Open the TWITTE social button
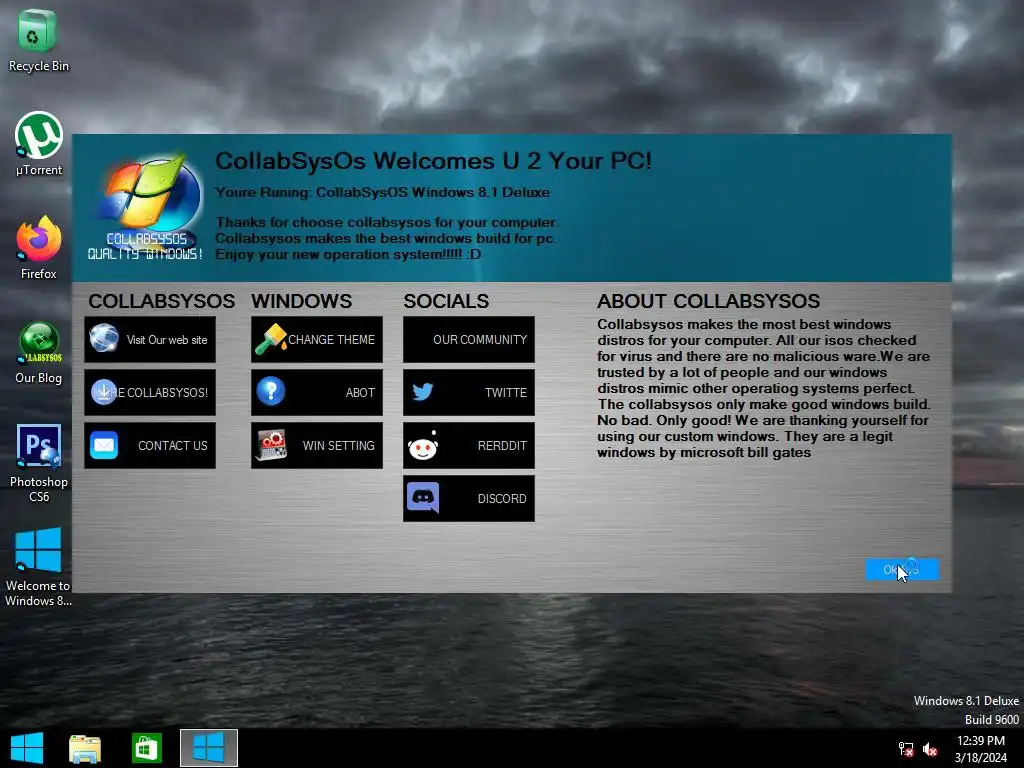This screenshot has width=1024, height=768. coord(469,392)
